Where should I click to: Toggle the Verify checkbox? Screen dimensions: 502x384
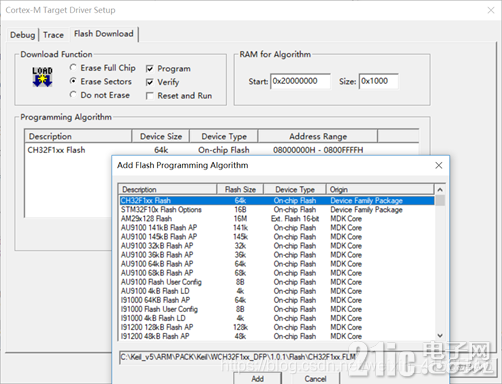tap(150, 82)
